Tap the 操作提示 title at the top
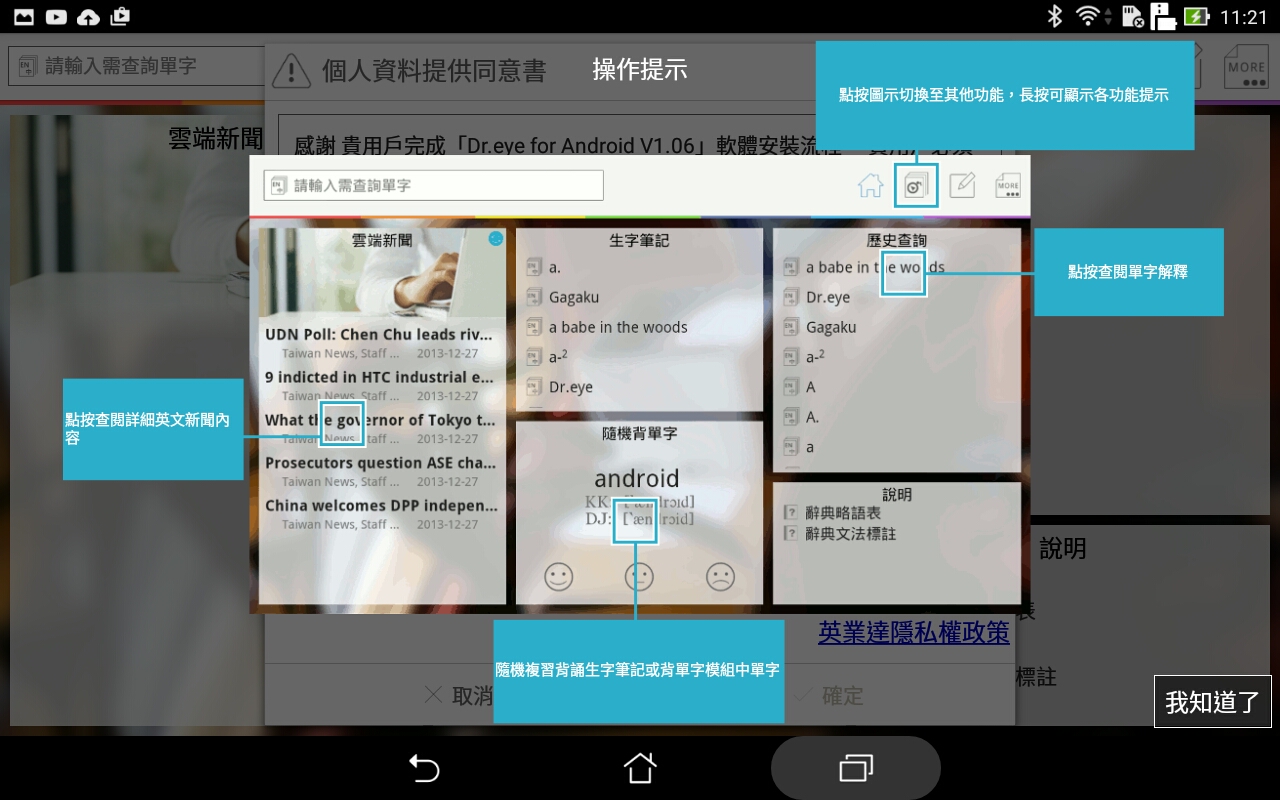The width and height of the screenshot is (1280, 800). point(640,69)
